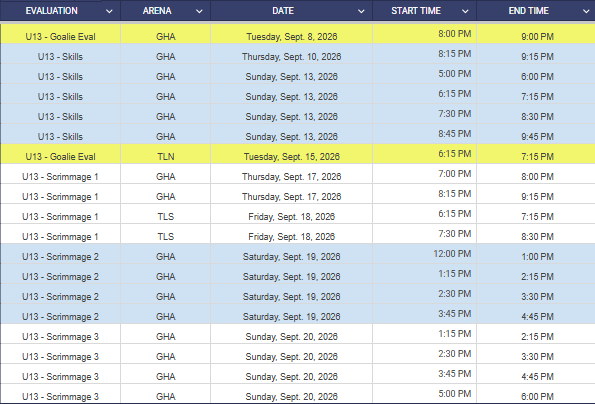The width and height of the screenshot is (595, 404).
Task: Click the U13 - Scrimmage 3 cell at 1:15 PM
Action: coord(60,334)
